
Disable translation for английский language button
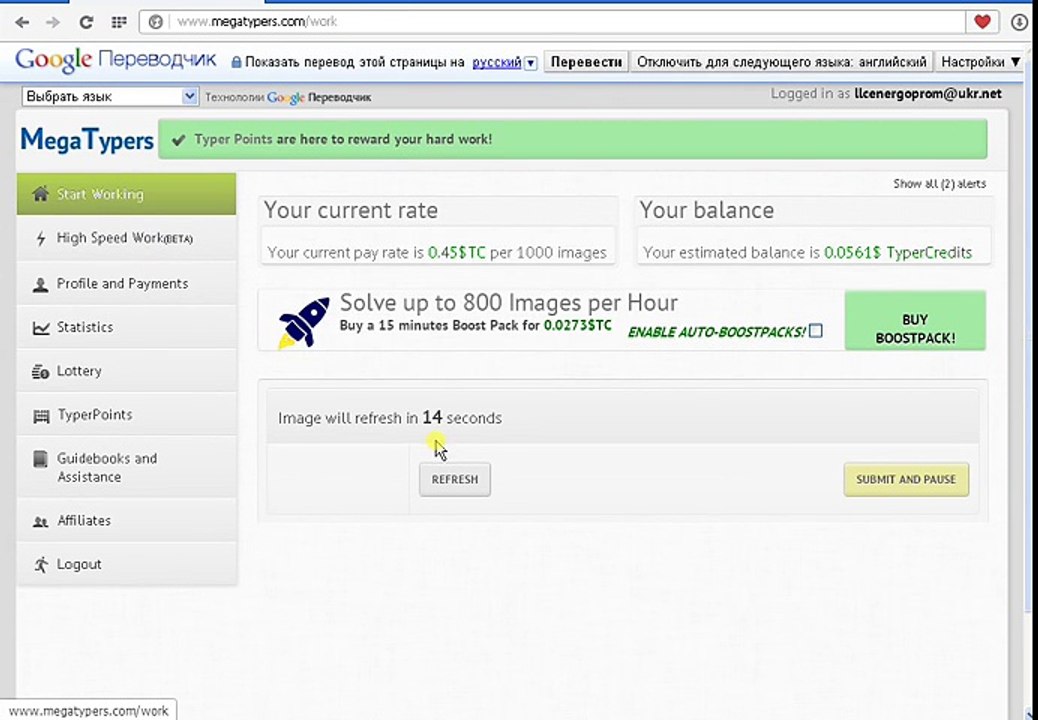pos(782,62)
